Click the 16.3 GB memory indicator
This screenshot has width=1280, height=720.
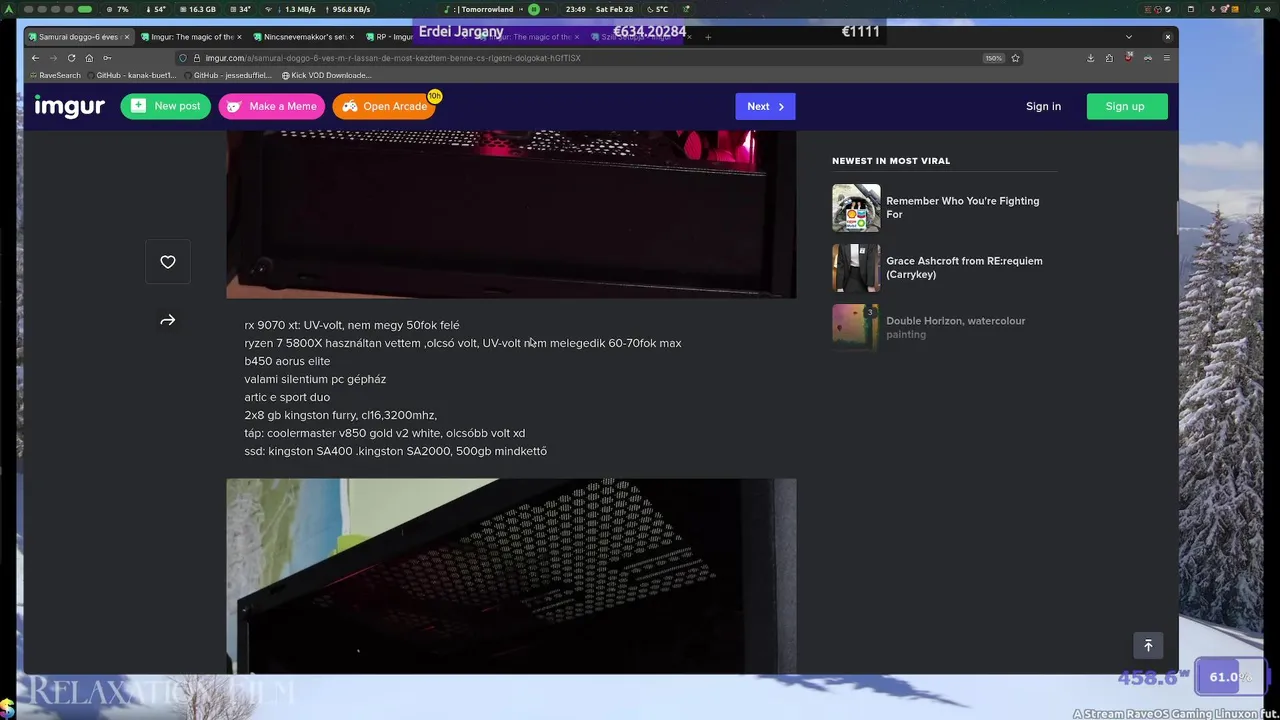point(196,9)
